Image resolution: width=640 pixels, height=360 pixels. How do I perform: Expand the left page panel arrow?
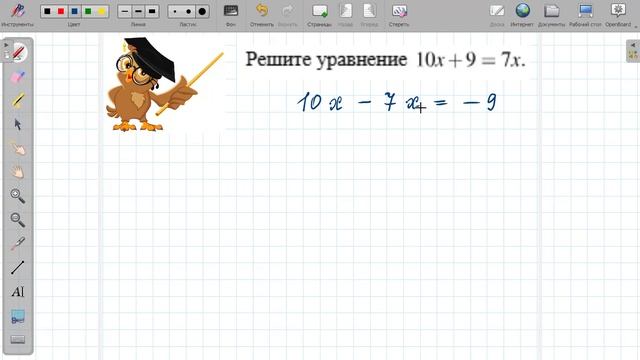tap(6, 45)
